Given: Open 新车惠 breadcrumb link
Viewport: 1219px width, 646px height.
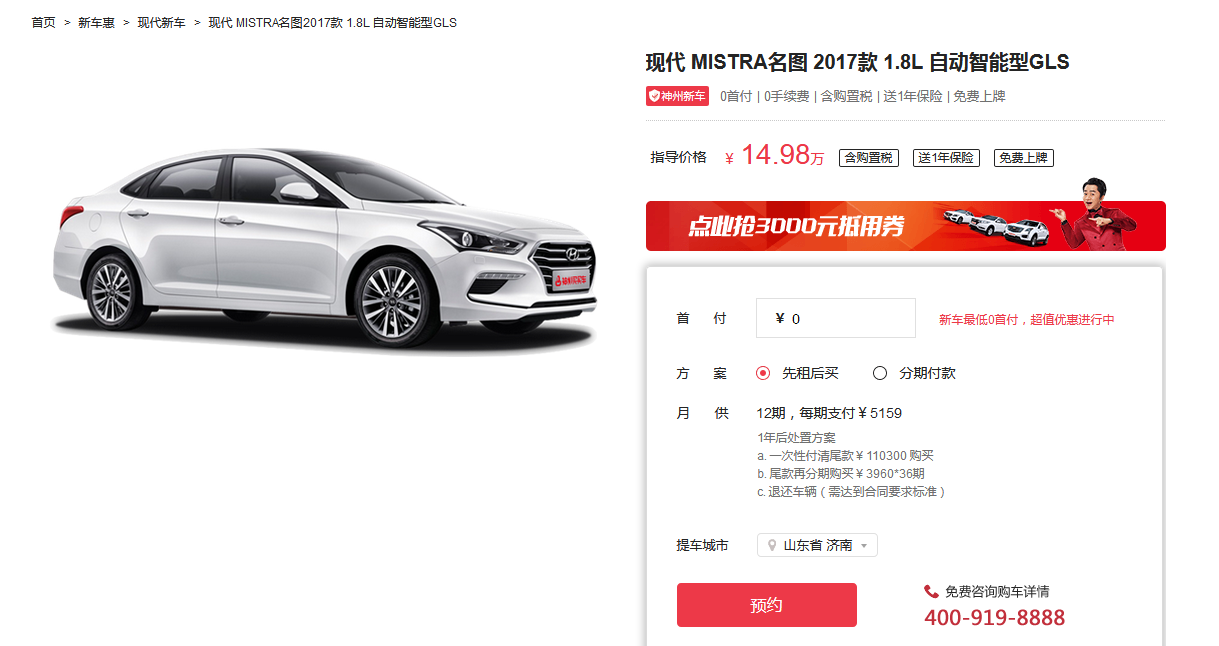Looking at the screenshot, I should (96, 22).
